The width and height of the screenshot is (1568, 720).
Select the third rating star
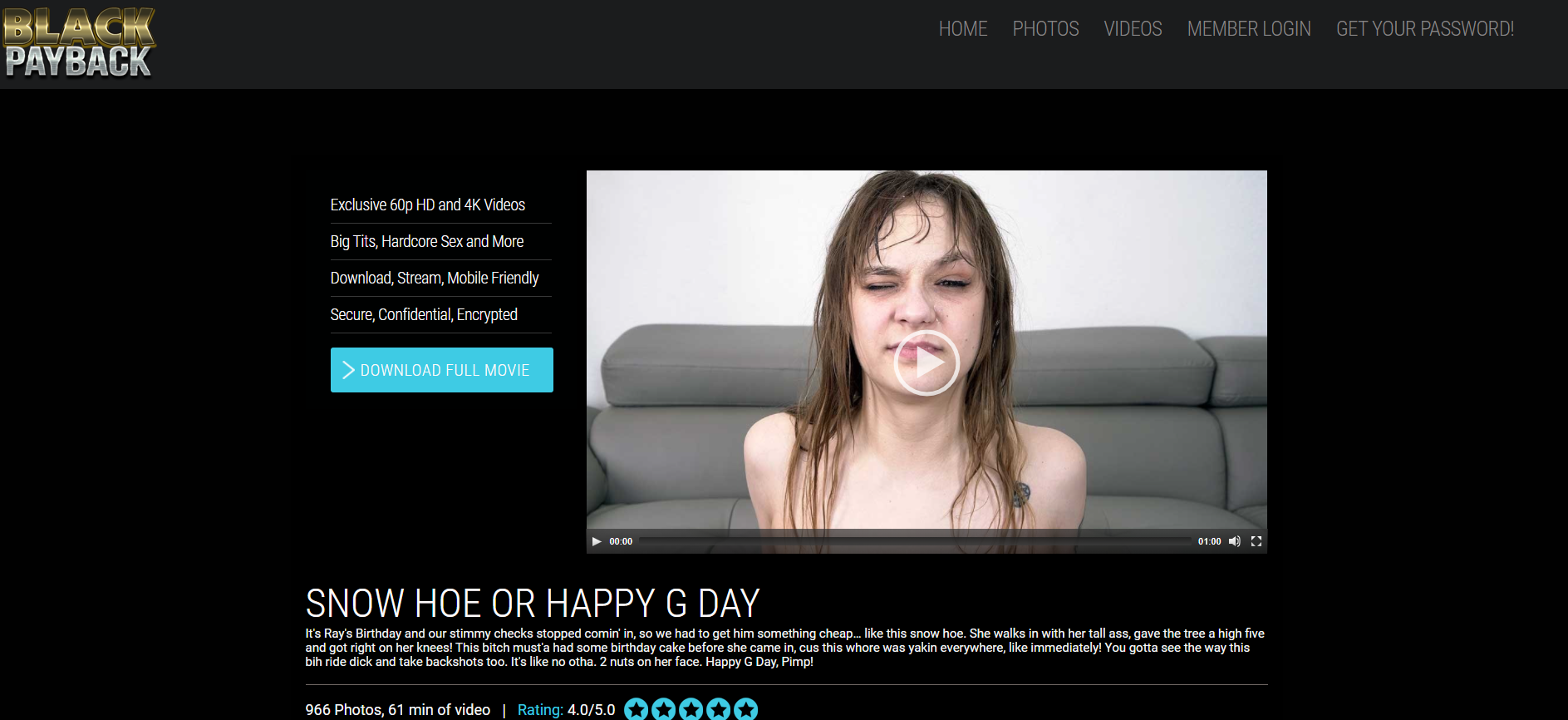pyautogui.click(x=691, y=709)
